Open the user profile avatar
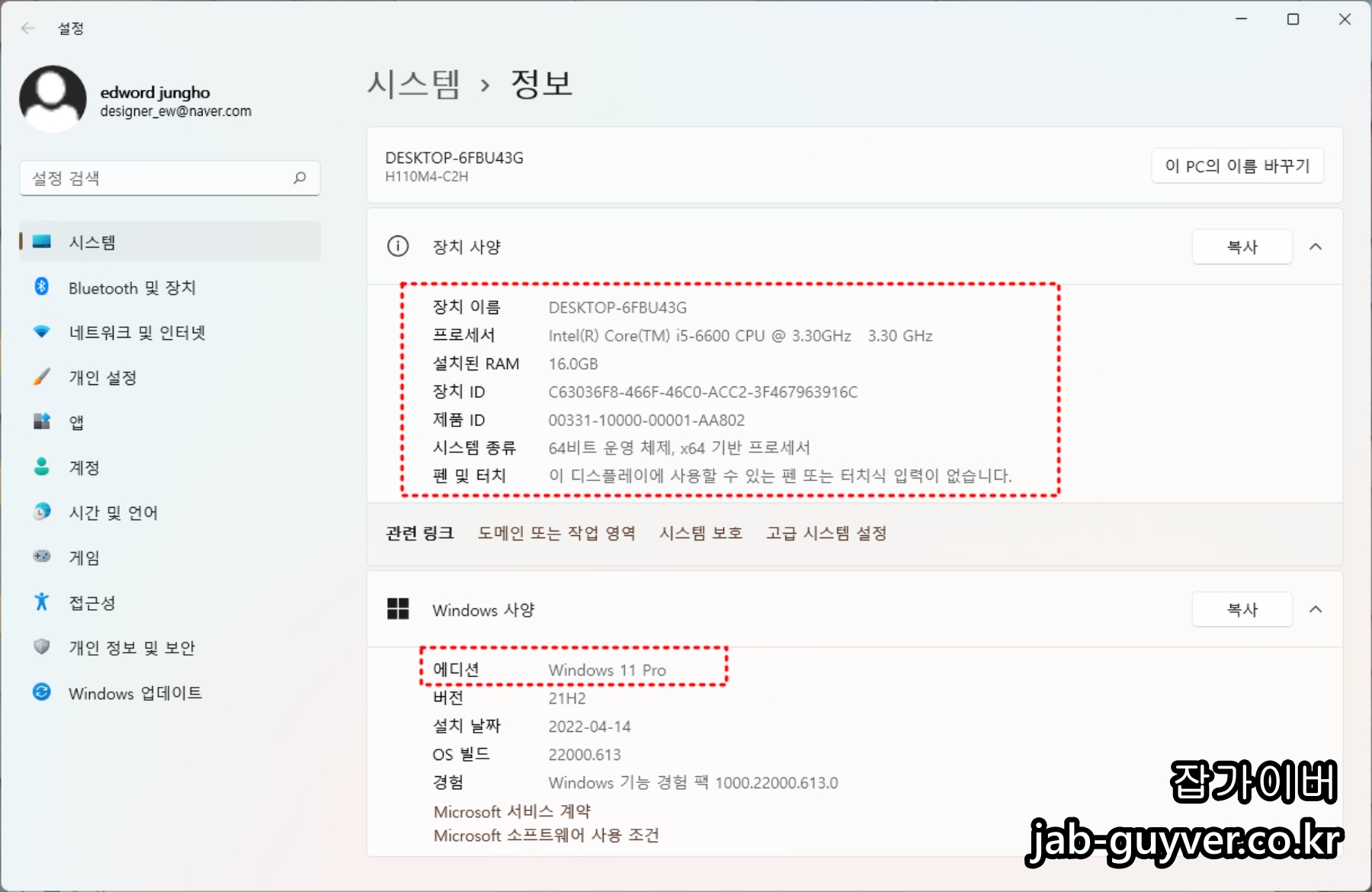This screenshot has width=1372, height=892. (x=53, y=99)
